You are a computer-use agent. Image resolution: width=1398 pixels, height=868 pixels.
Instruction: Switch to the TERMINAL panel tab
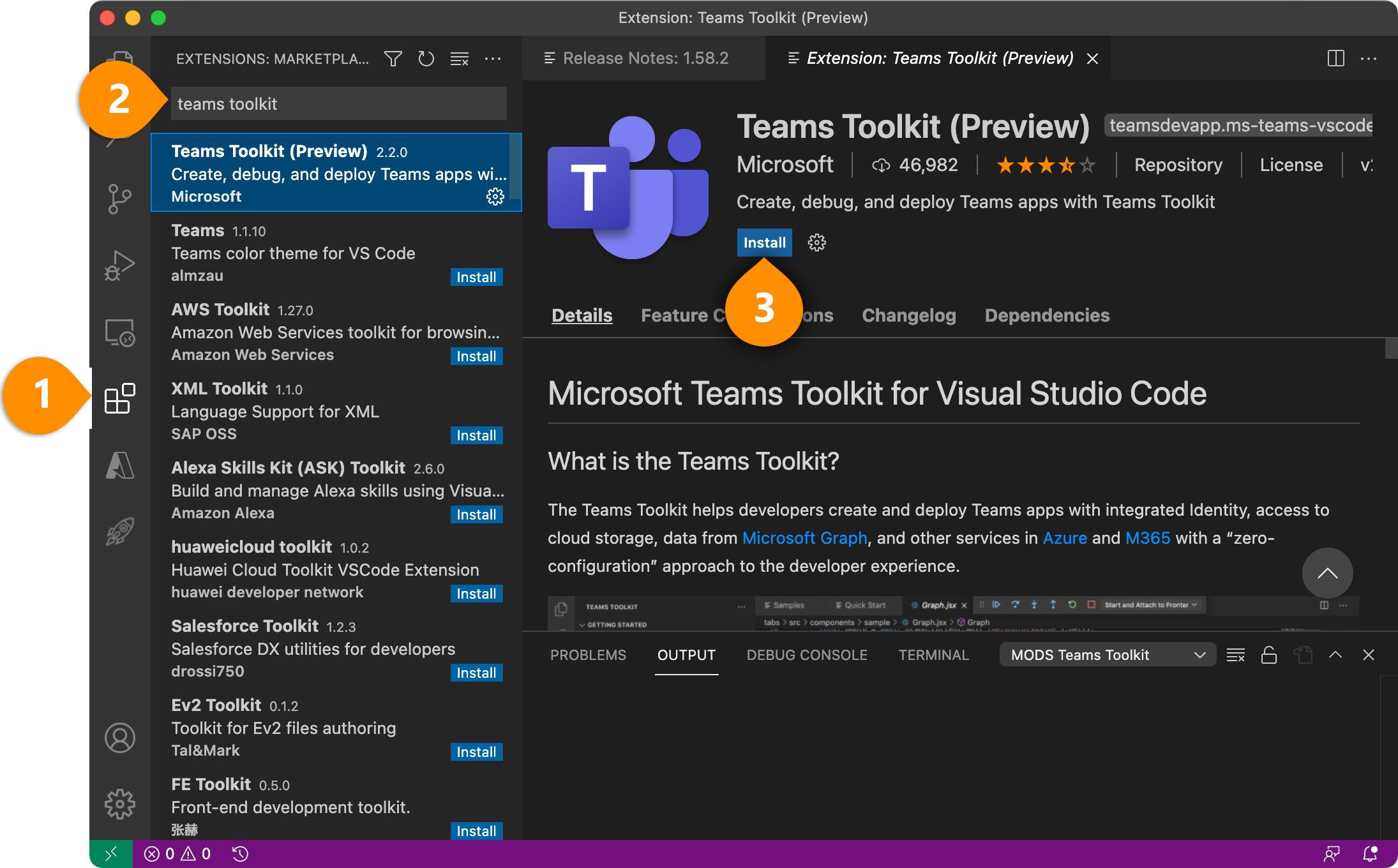click(933, 654)
